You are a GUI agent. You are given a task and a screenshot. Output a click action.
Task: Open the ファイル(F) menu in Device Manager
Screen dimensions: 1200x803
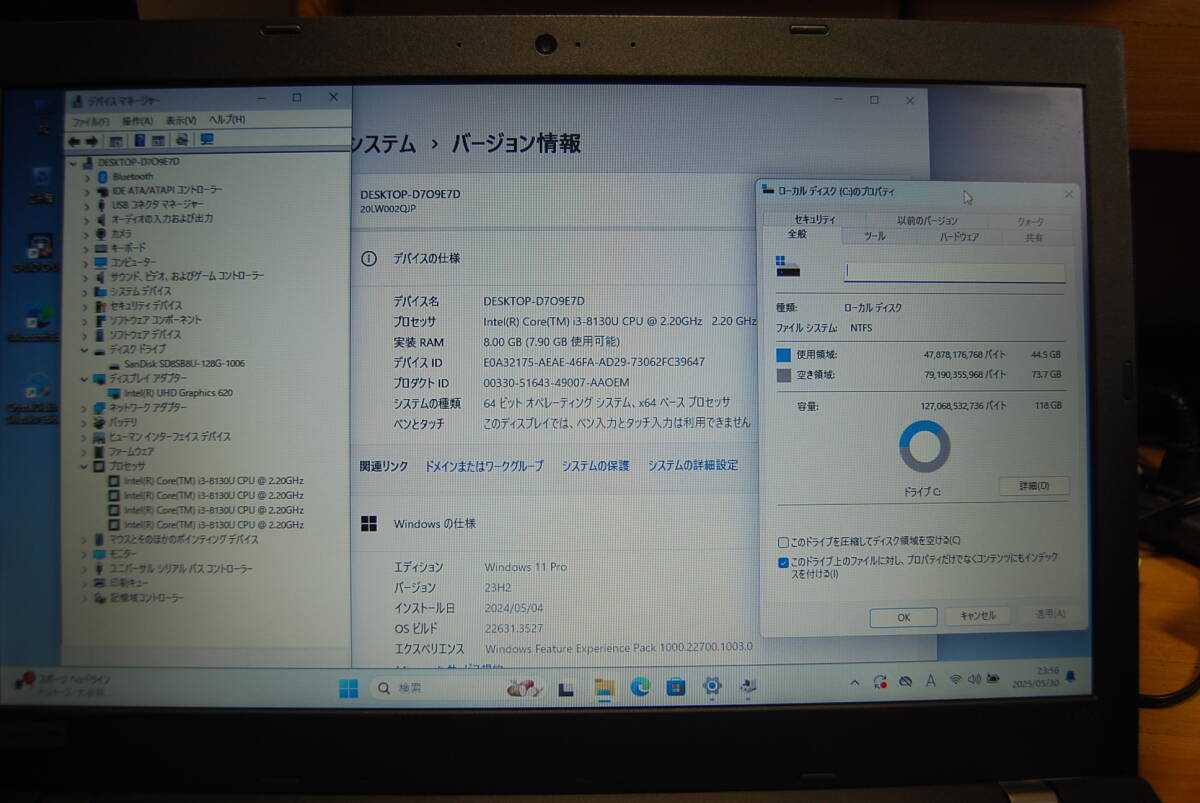tap(90, 120)
